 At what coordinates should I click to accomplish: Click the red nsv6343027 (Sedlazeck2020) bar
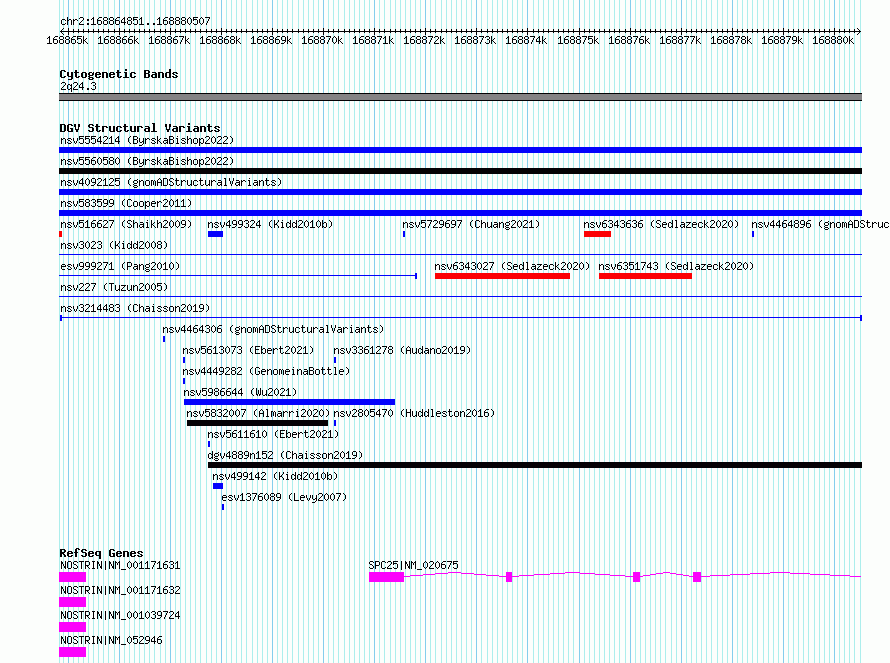point(502,276)
